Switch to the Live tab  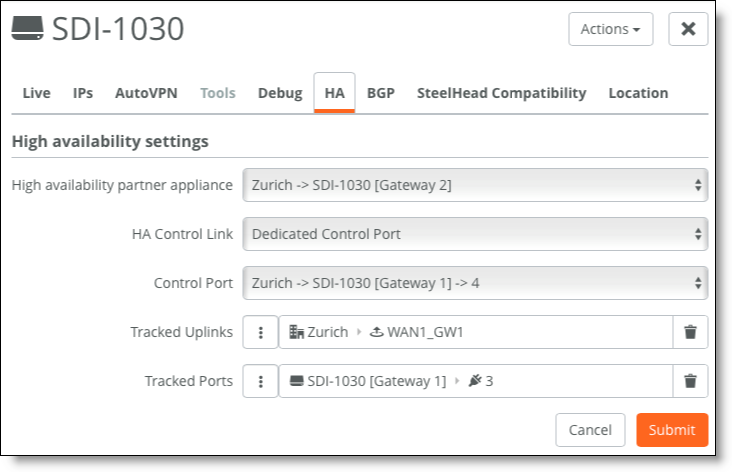coord(36,93)
